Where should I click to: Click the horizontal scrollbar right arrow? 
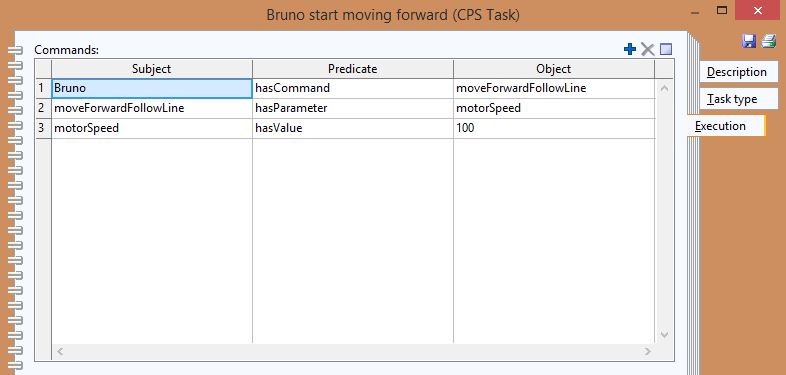click(x=648, y=351)
